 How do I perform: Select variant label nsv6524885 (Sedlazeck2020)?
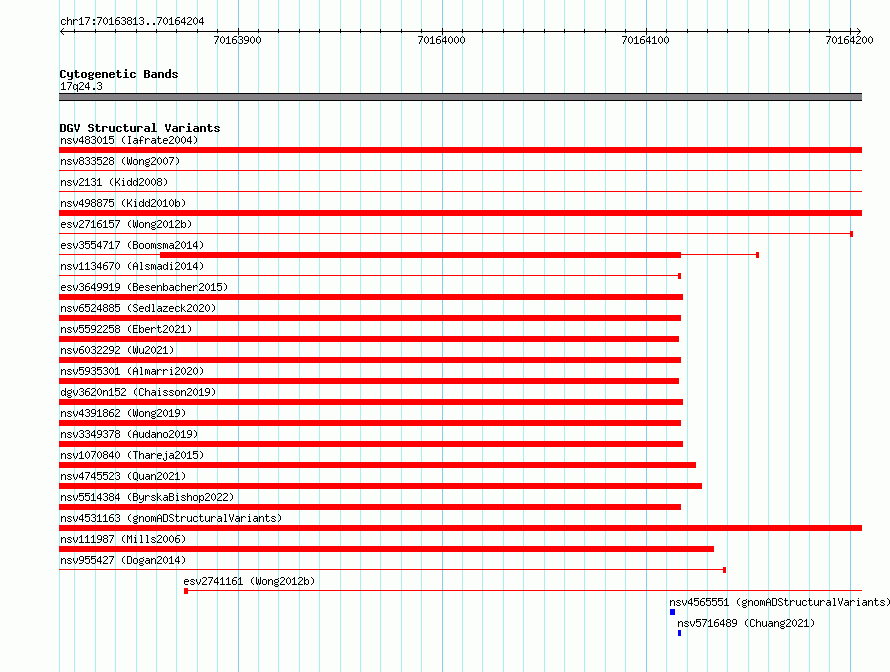pyautogui.click(x=138, y=308)
